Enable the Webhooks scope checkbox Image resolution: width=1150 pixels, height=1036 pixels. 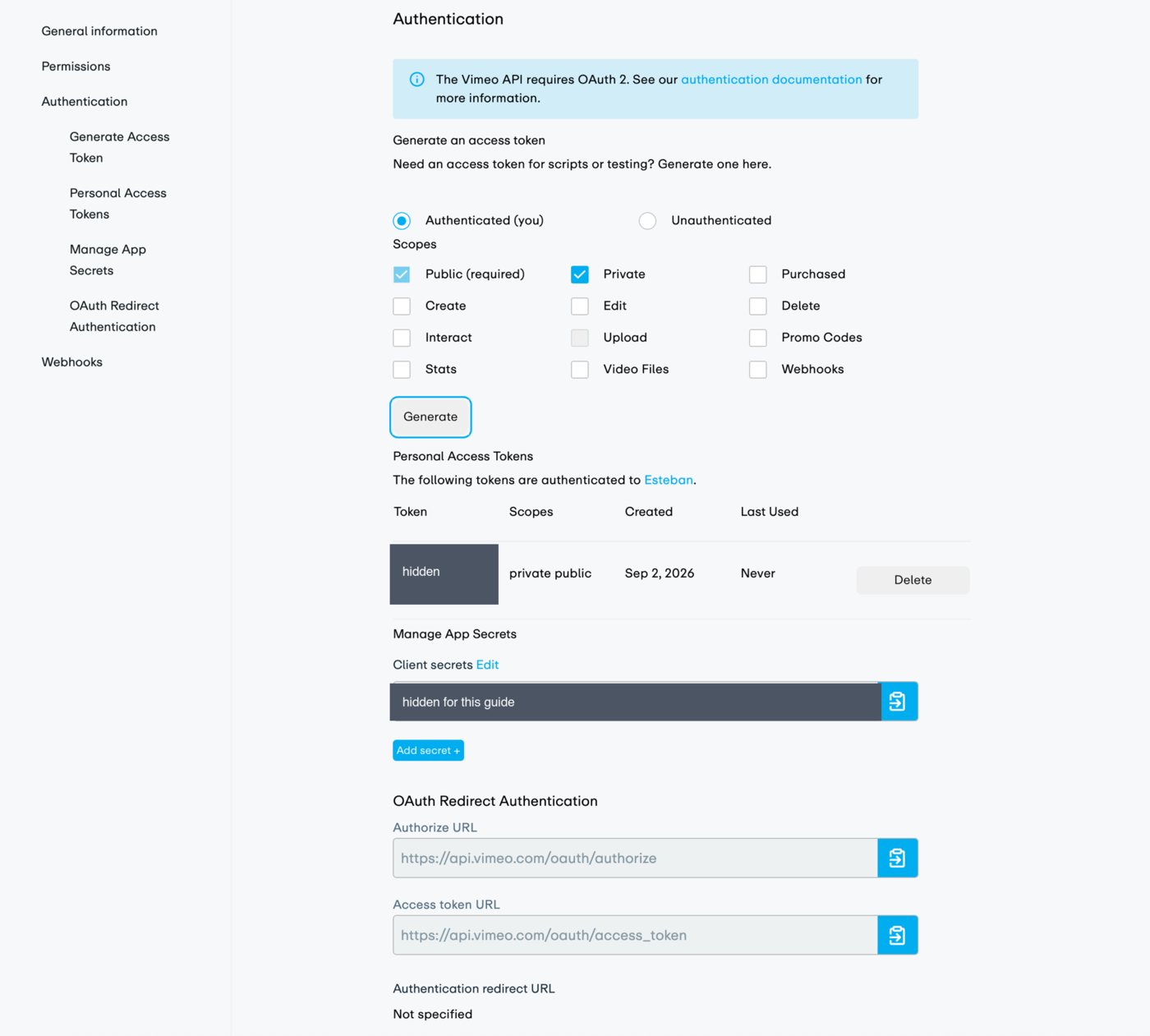758,370
